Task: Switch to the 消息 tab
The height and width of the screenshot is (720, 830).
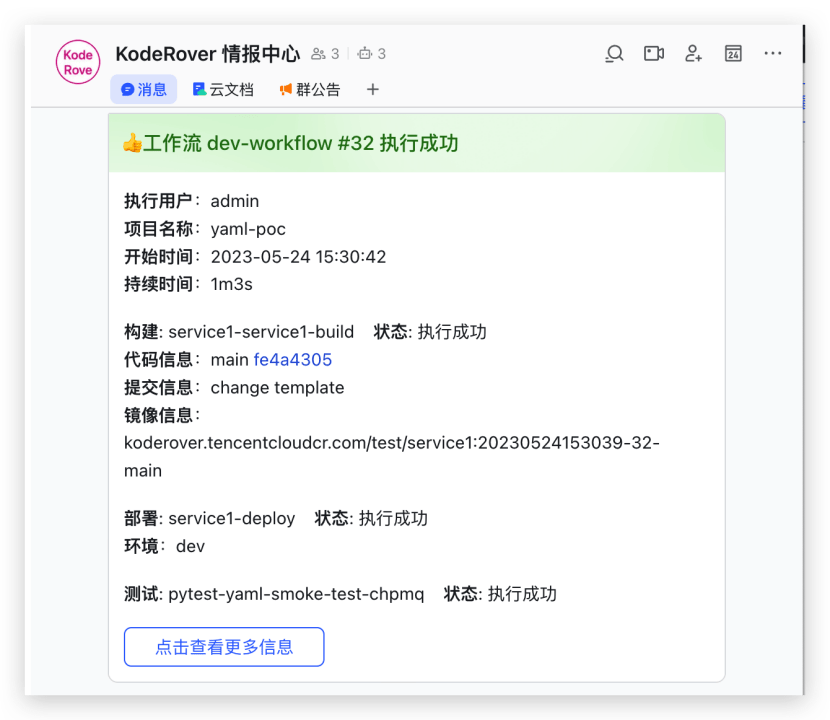Action: pyautogui.click(x=144, y=90)
